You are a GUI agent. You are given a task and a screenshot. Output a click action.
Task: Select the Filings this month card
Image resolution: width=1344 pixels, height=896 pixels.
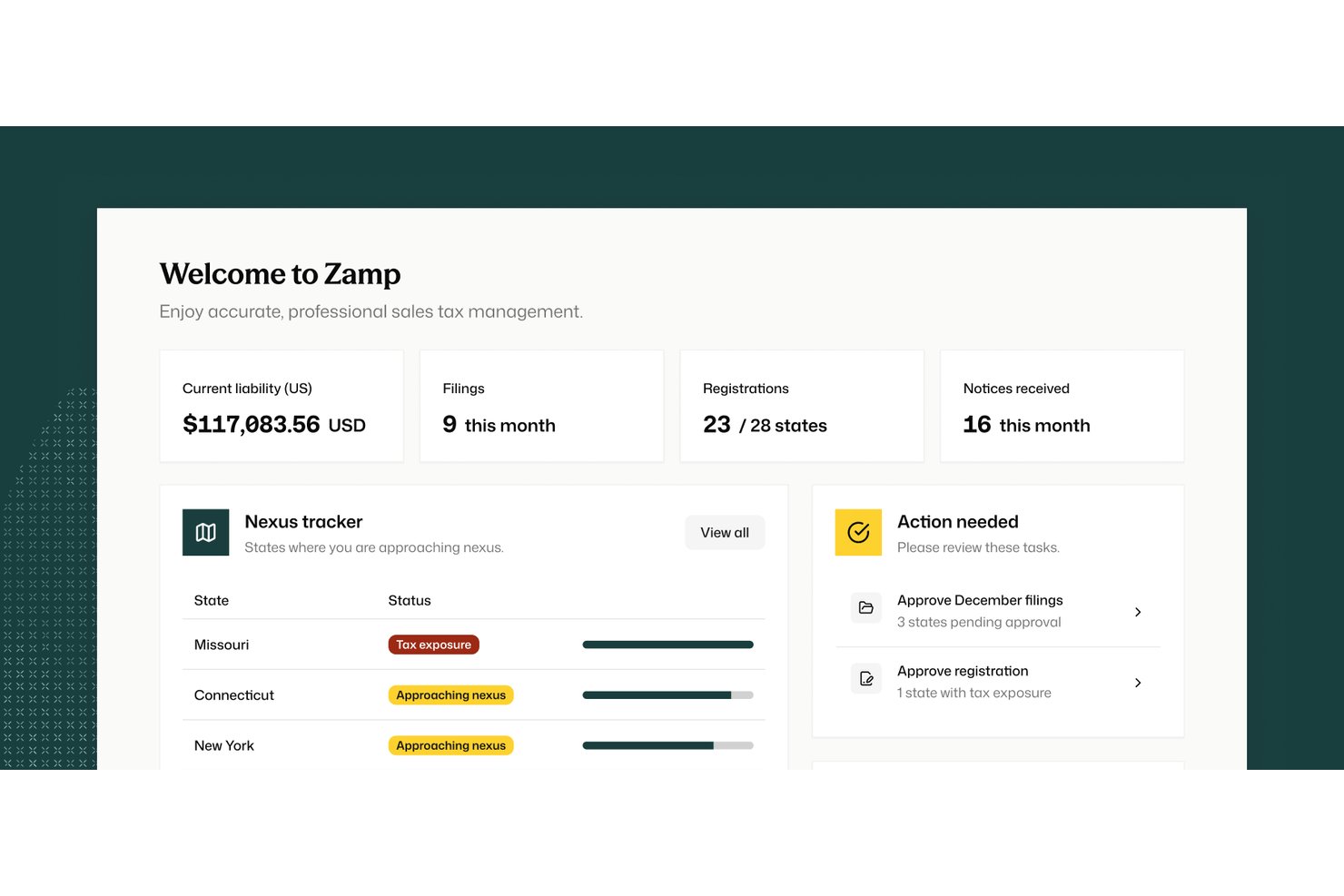click(541, 407)
